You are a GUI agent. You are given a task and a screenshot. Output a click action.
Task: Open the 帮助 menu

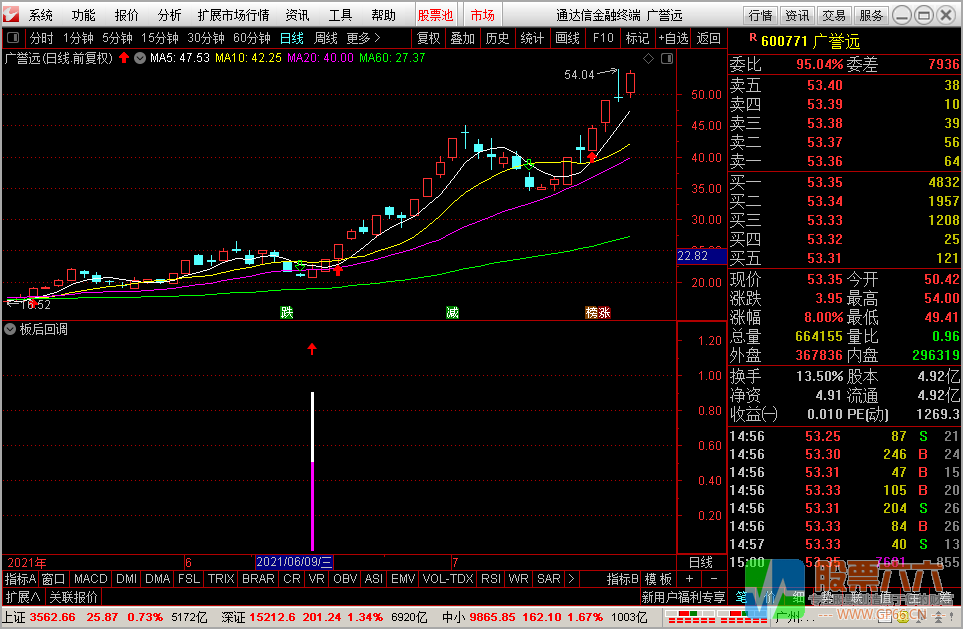tap(383, 15)
